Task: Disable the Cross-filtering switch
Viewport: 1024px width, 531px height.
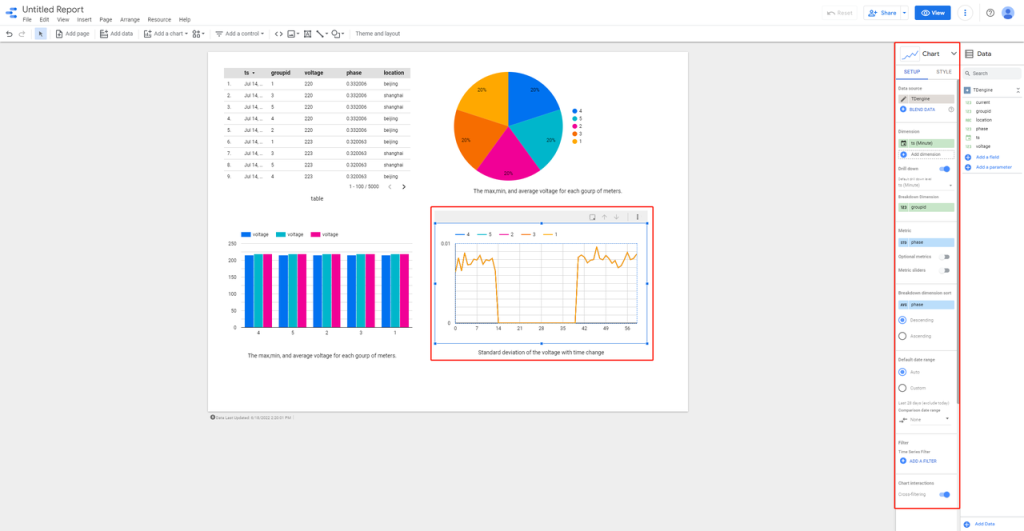Action: tap(944, 494)
